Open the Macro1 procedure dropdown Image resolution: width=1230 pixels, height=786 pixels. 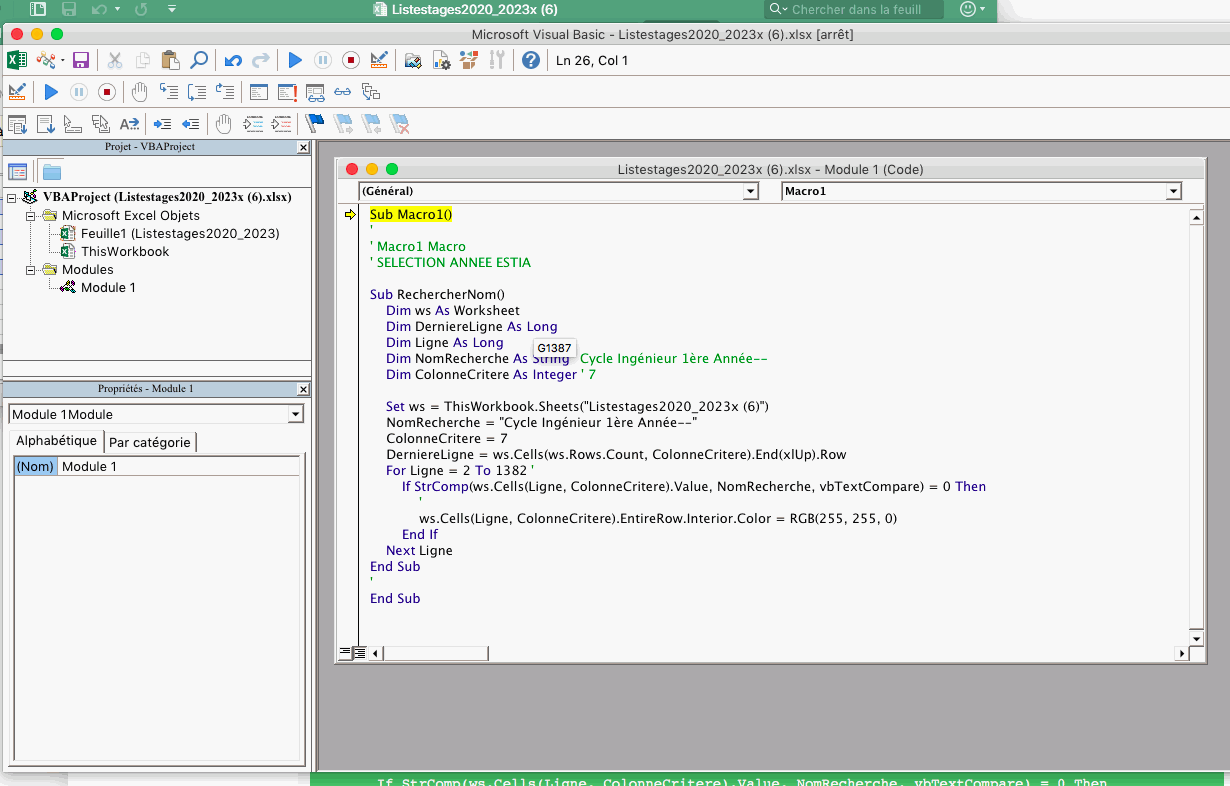[1174, 191]
